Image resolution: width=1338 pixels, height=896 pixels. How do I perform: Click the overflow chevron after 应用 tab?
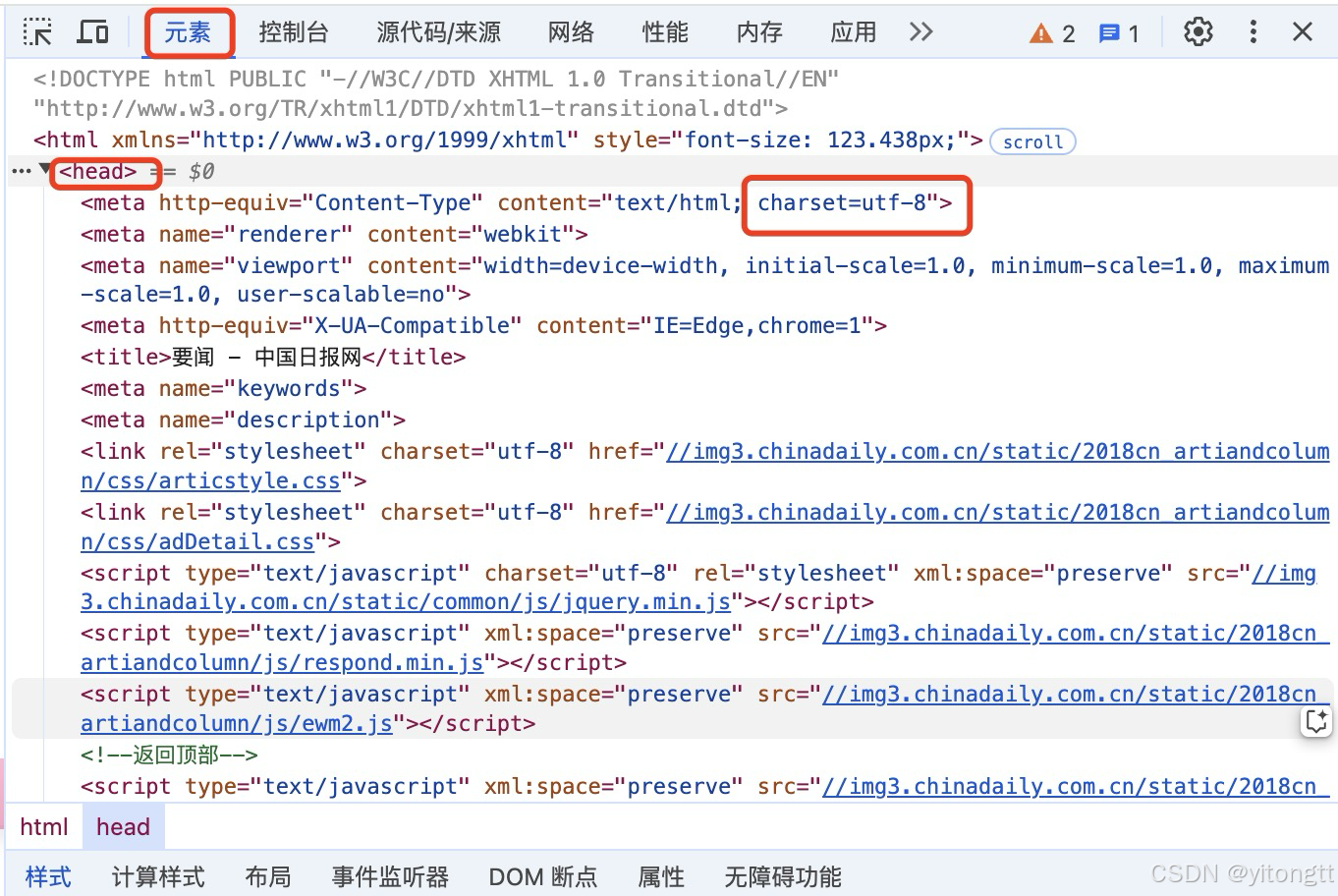(x=920, y=30)
